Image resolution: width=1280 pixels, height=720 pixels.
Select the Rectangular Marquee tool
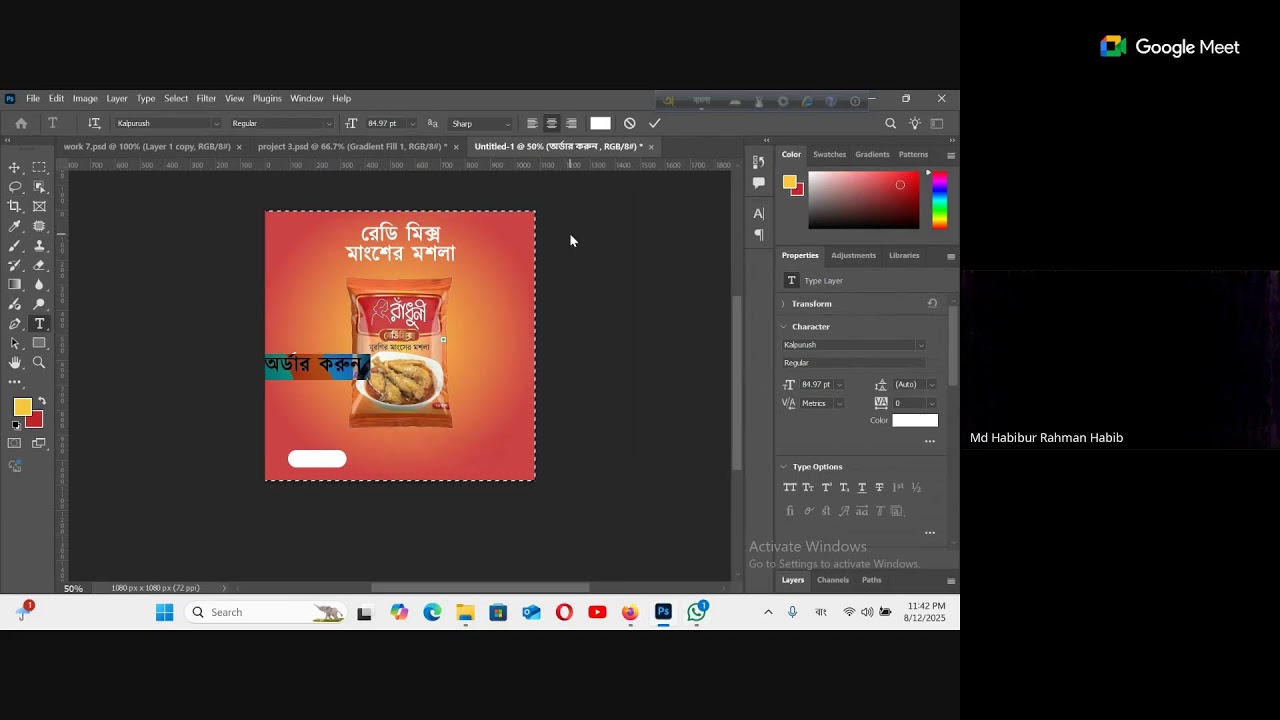pos(39,167)
